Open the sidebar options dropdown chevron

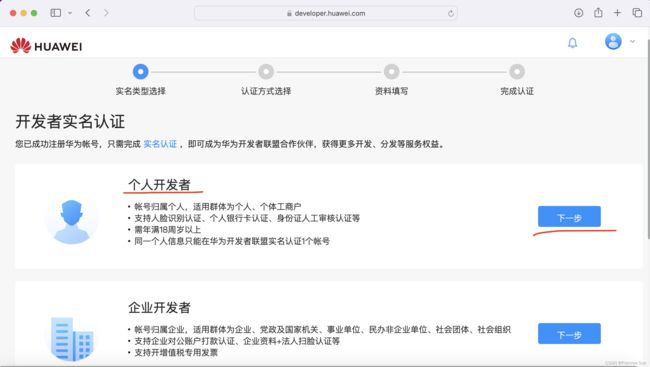point(70,13)
